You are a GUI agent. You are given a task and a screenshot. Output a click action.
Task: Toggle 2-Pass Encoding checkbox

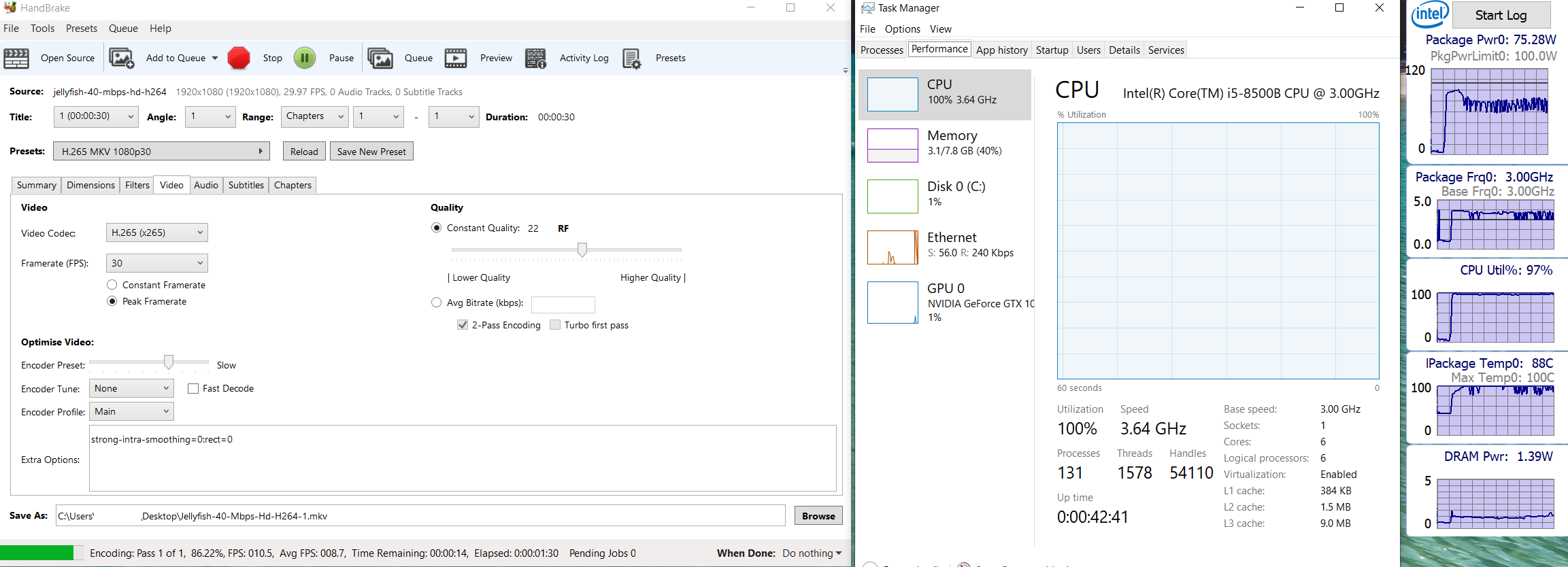point(463,325)
